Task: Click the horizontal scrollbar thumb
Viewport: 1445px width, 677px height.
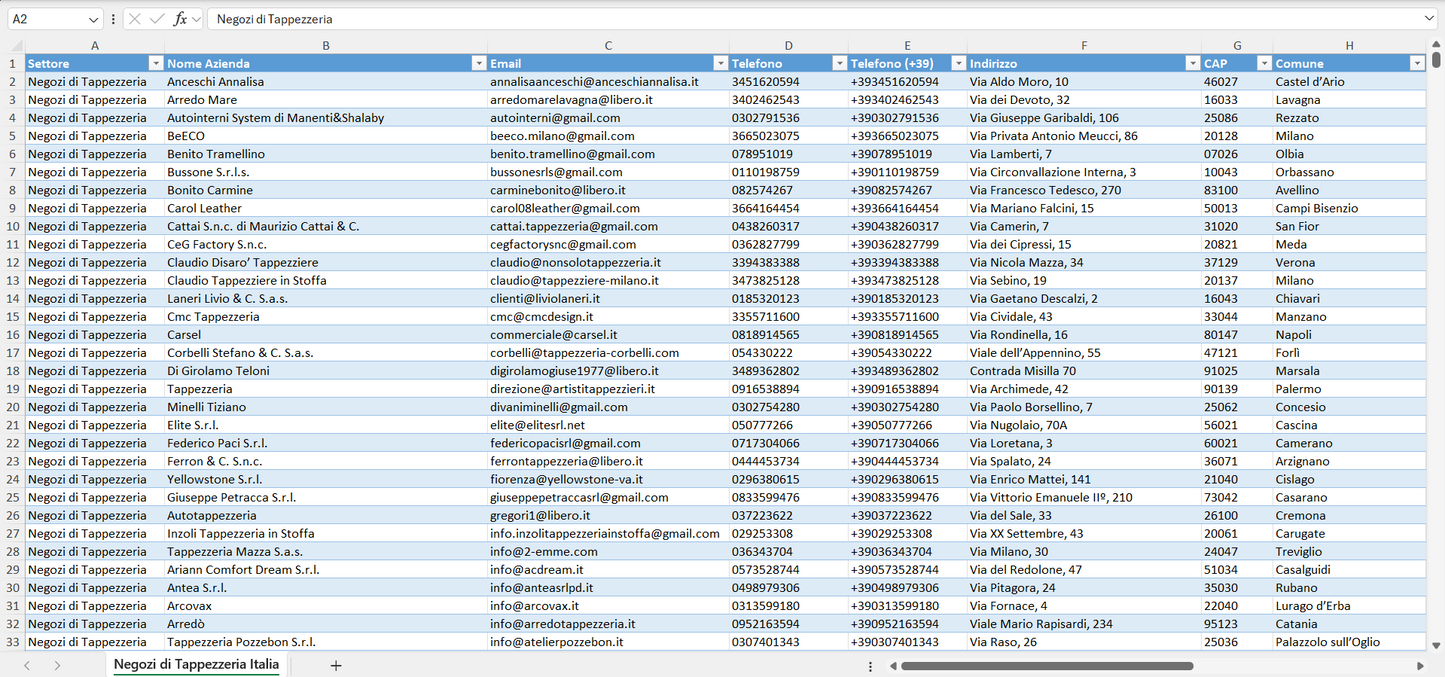Action: tap(1047, 665)
